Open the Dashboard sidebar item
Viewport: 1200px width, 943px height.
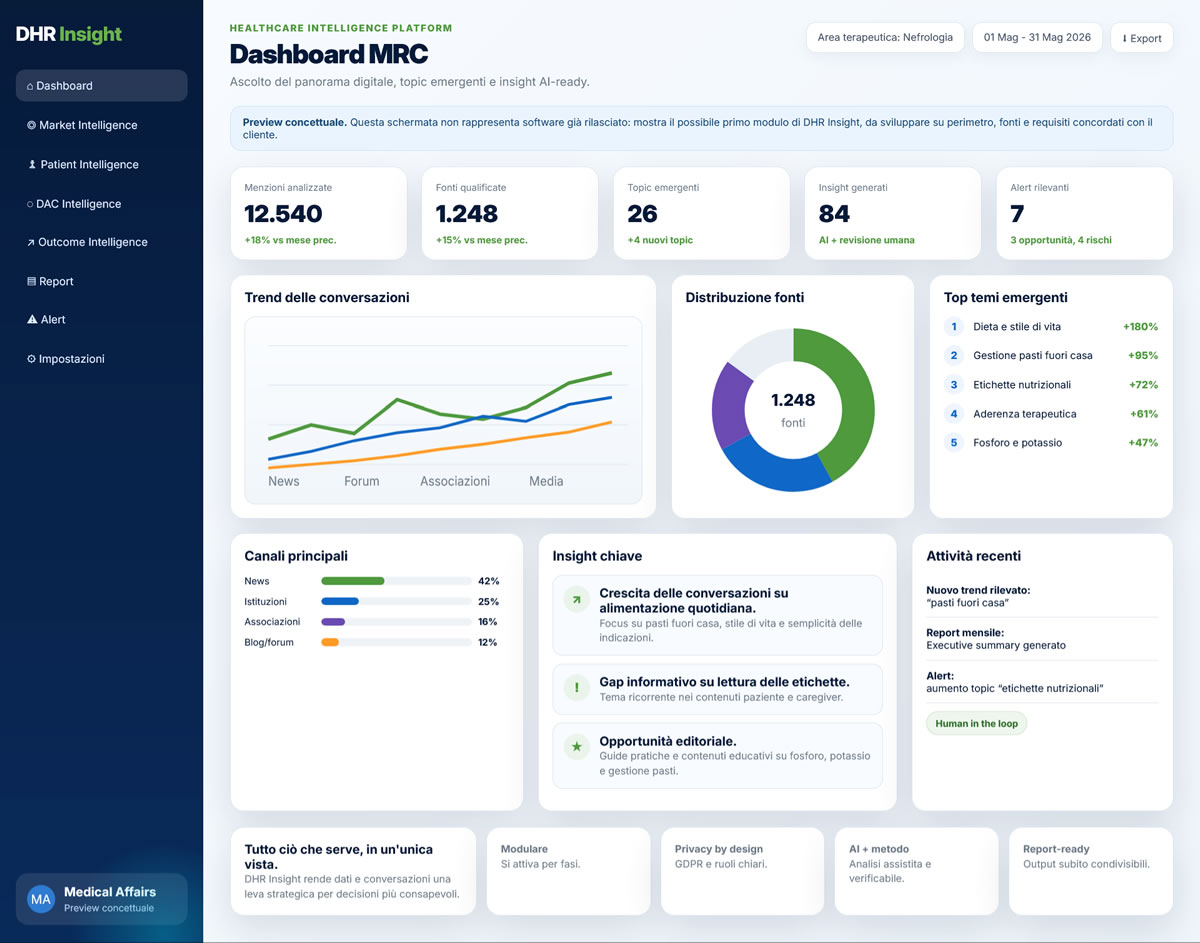101,86
